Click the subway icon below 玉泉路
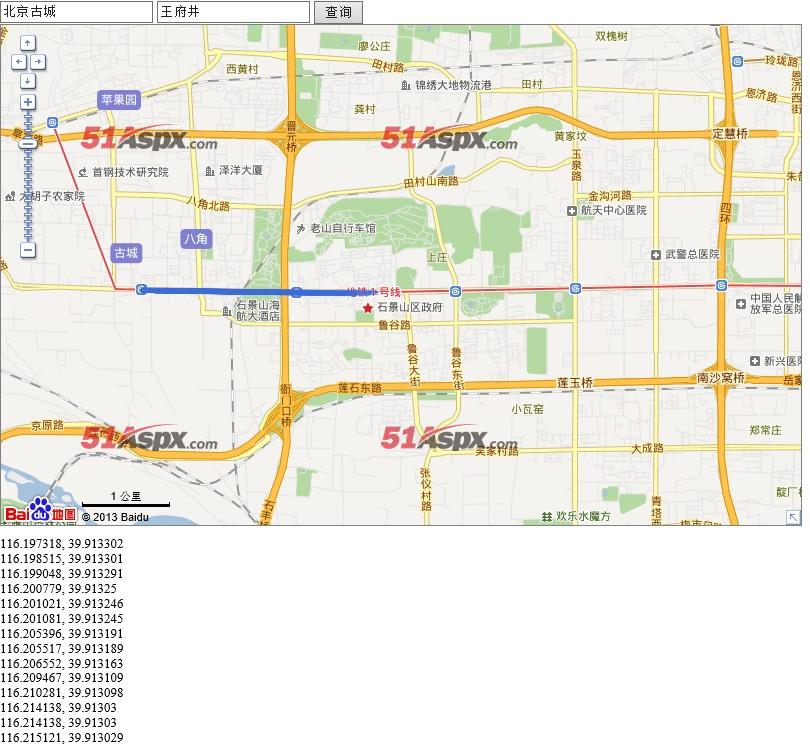The height and width of the screenshot is (744, 810). pos(575,288)
